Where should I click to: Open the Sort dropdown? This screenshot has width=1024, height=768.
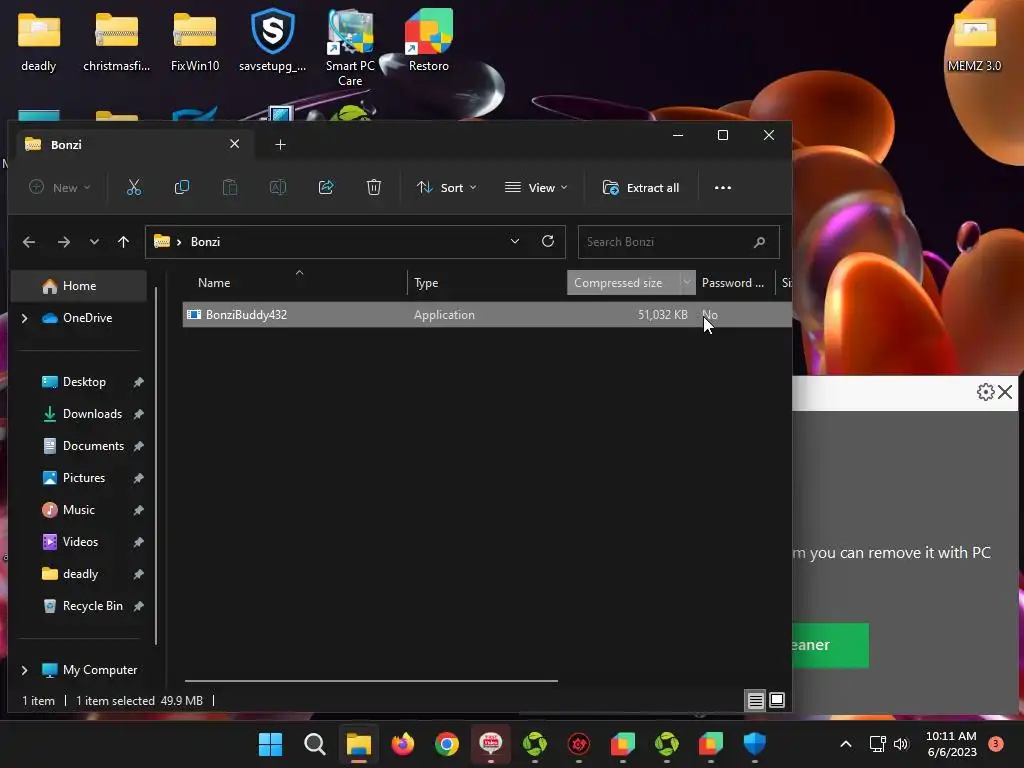pyautogui.click(x=446, y=188)
